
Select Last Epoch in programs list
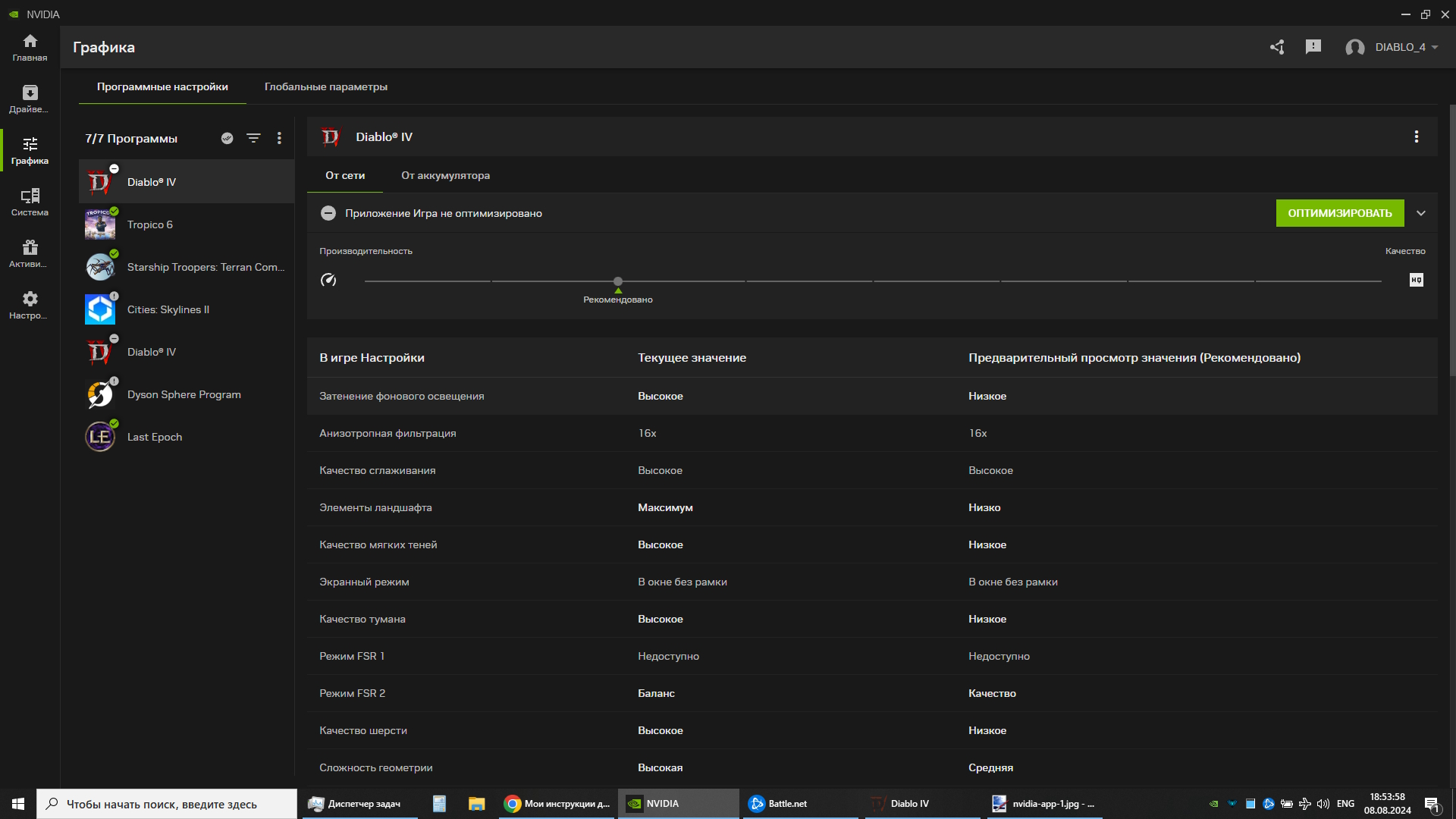187,437
